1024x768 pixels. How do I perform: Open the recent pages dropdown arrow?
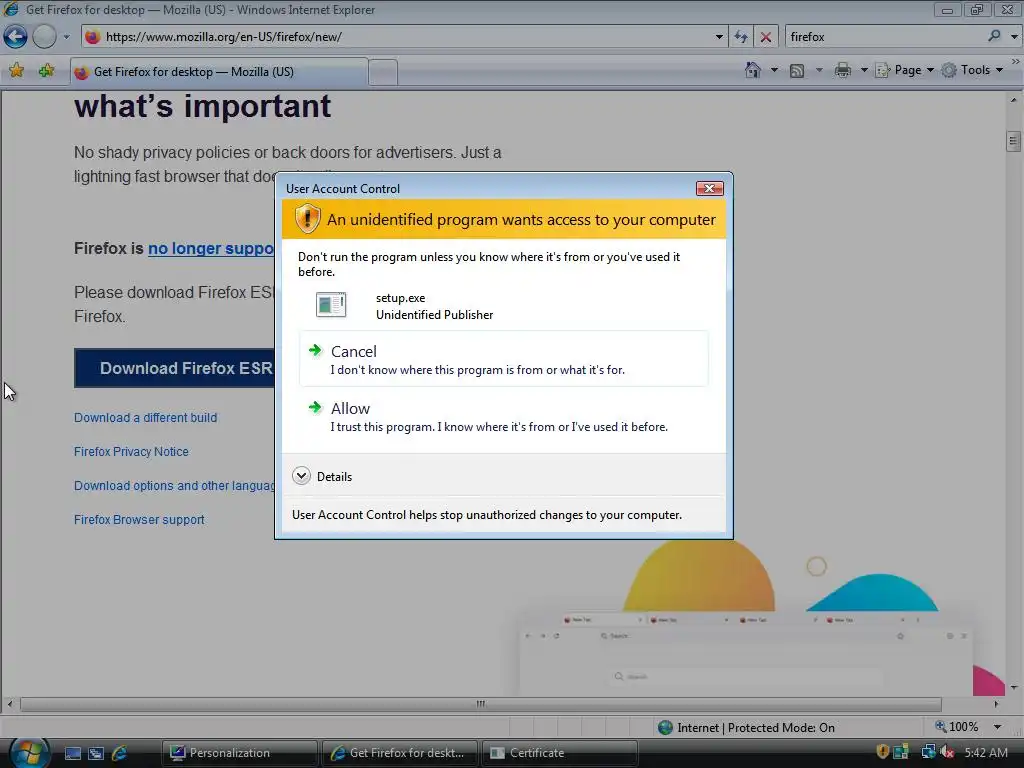[66, 37]
